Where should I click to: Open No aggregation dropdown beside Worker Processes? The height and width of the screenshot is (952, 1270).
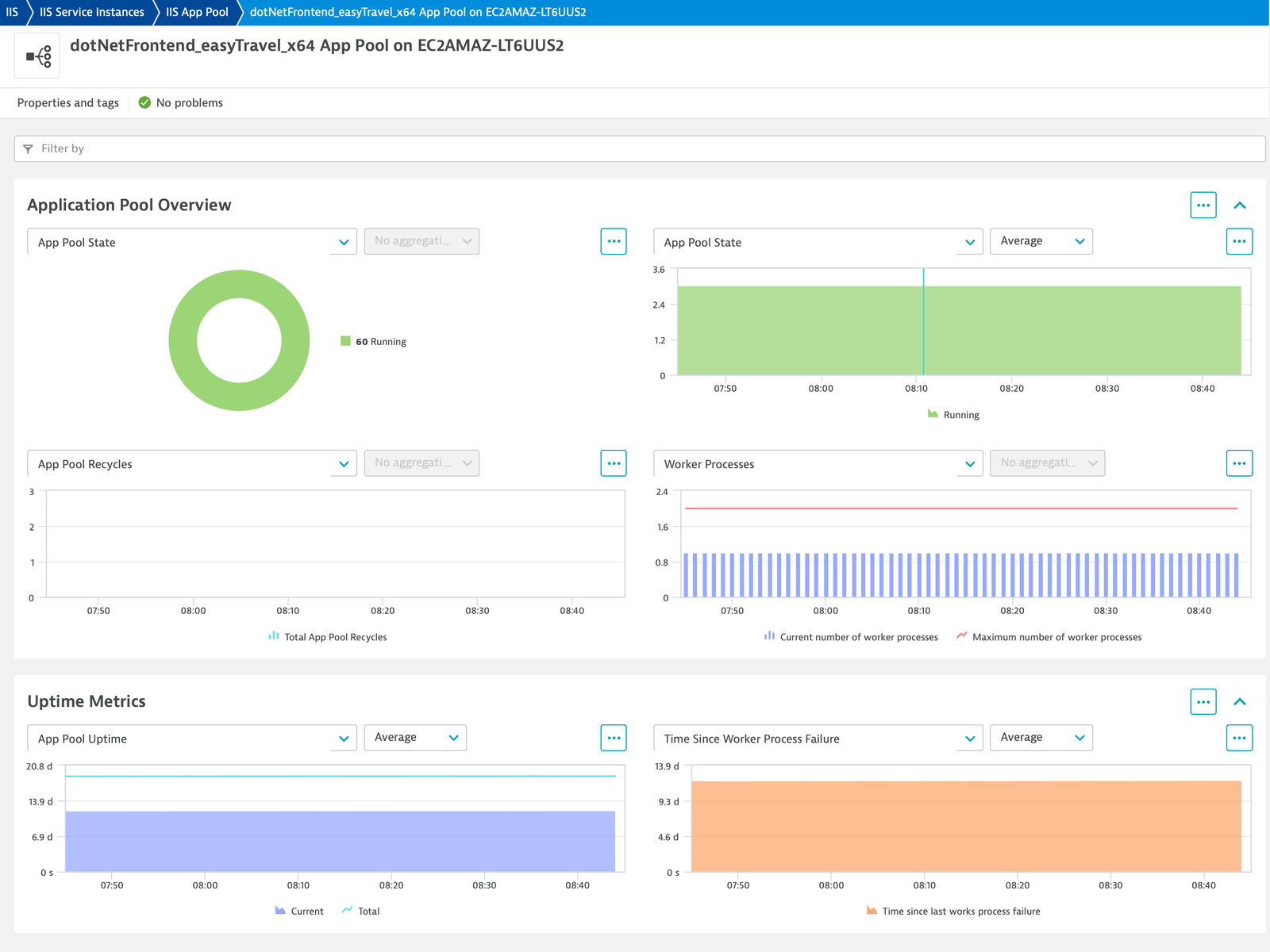click(1048, 463)
